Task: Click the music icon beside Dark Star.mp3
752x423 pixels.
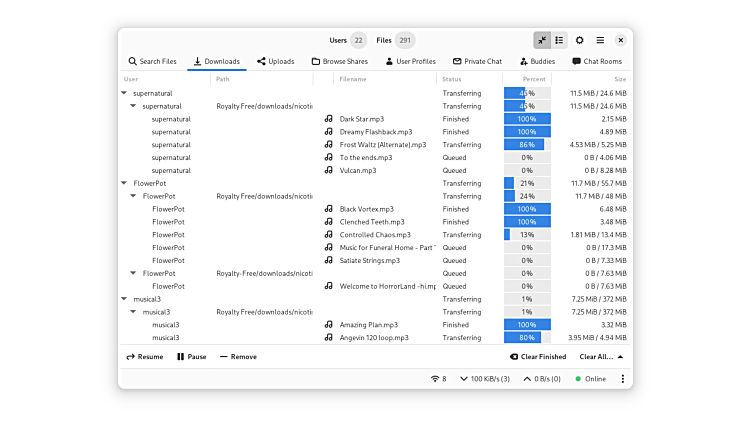Action: tap(328, 119)
